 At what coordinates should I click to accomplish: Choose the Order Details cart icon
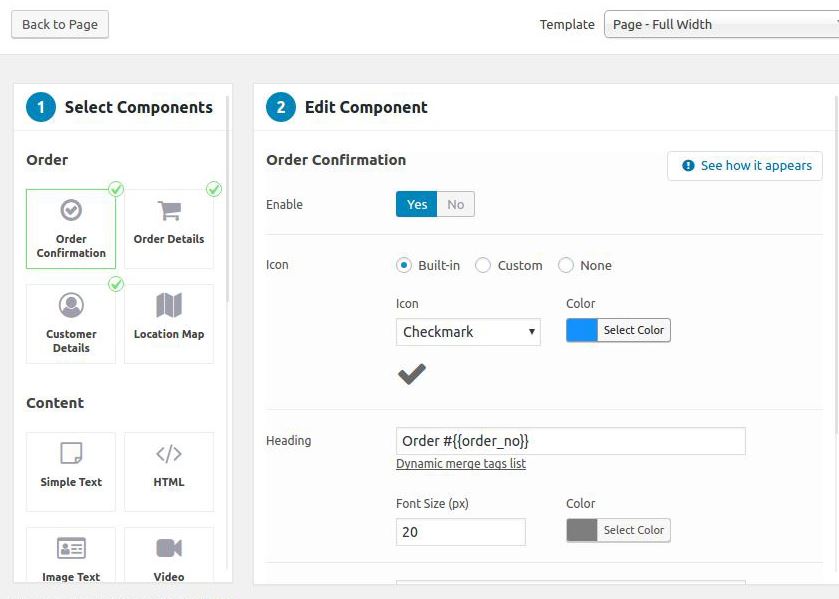tap(169, 211)
